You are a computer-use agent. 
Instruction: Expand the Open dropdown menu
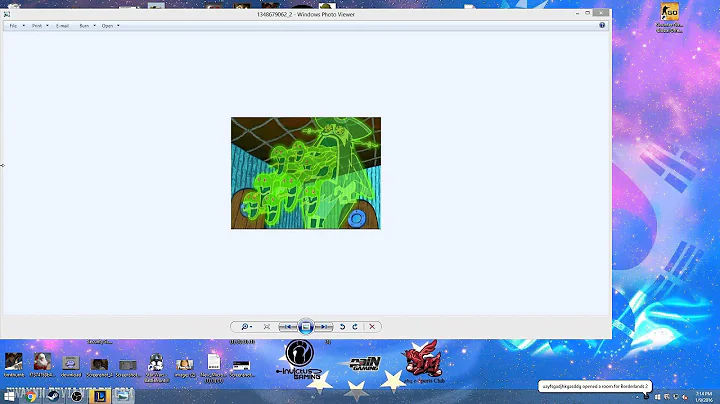(x=107, y=26)
